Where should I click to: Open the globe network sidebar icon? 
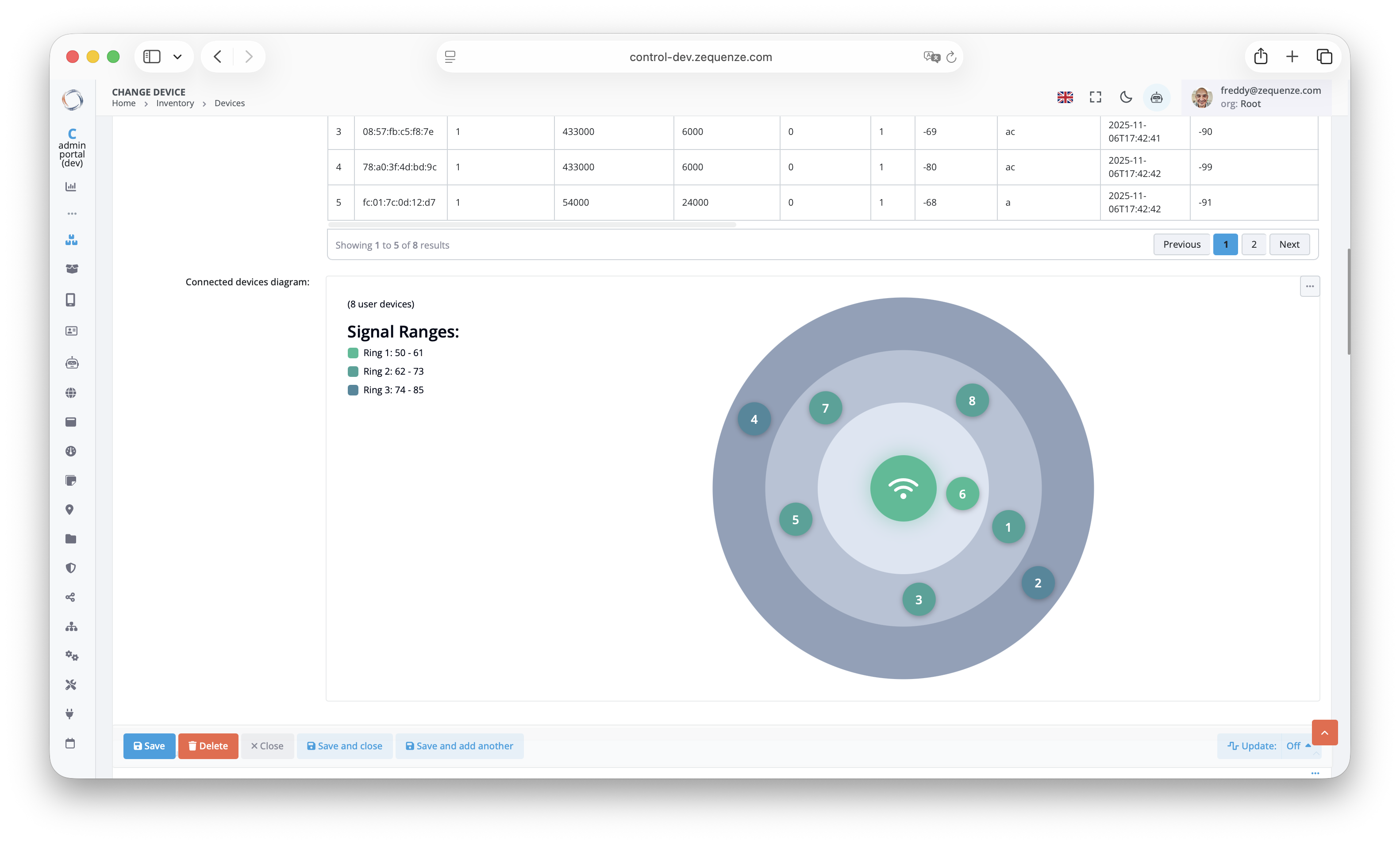tap(70, 392)
